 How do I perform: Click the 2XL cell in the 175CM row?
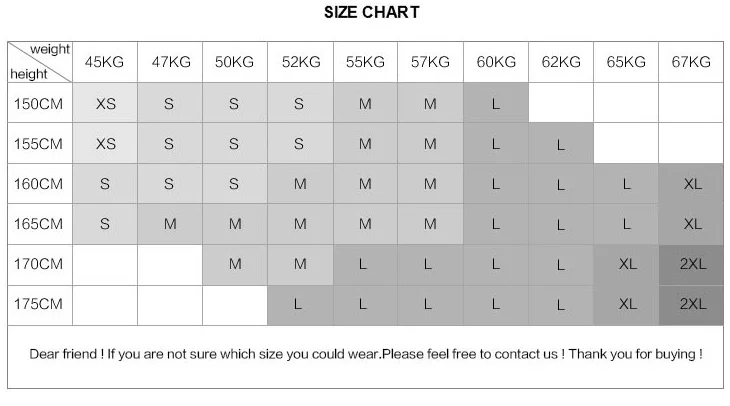691,304
